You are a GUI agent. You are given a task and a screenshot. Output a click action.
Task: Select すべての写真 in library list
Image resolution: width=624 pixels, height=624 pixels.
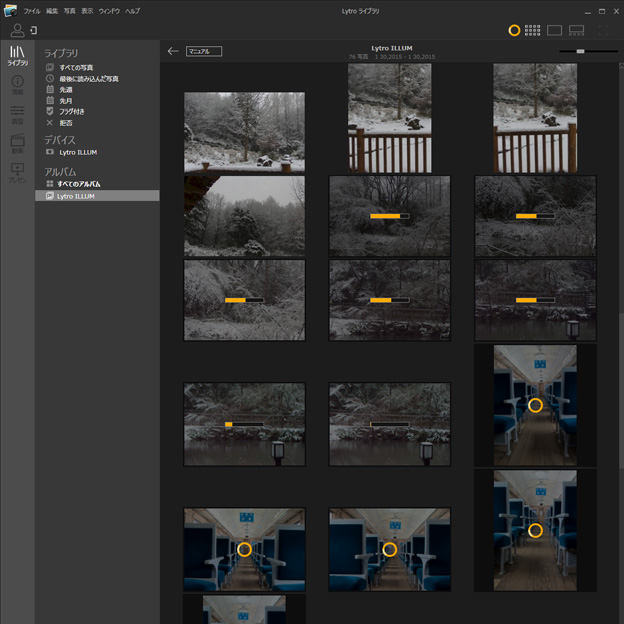76,67
